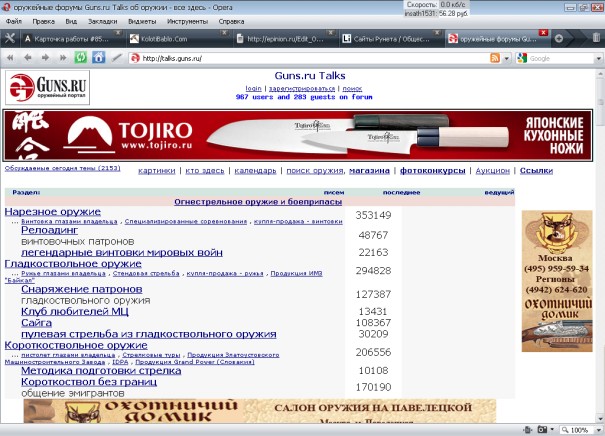The height and width of the screenshot is (436, 605).
Task: Open the Короткоствольное оружие forum
Action: tap(76, 345)
